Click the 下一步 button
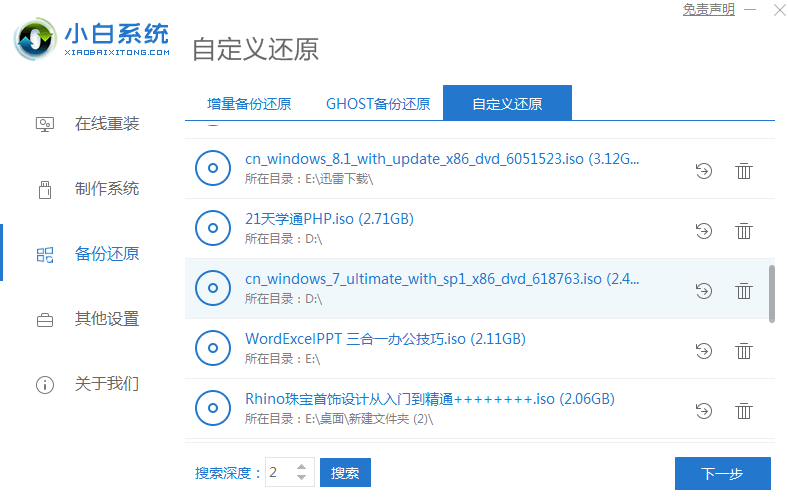Image resolution: width=788 pixels, height=498 pixels. [722, 474]
